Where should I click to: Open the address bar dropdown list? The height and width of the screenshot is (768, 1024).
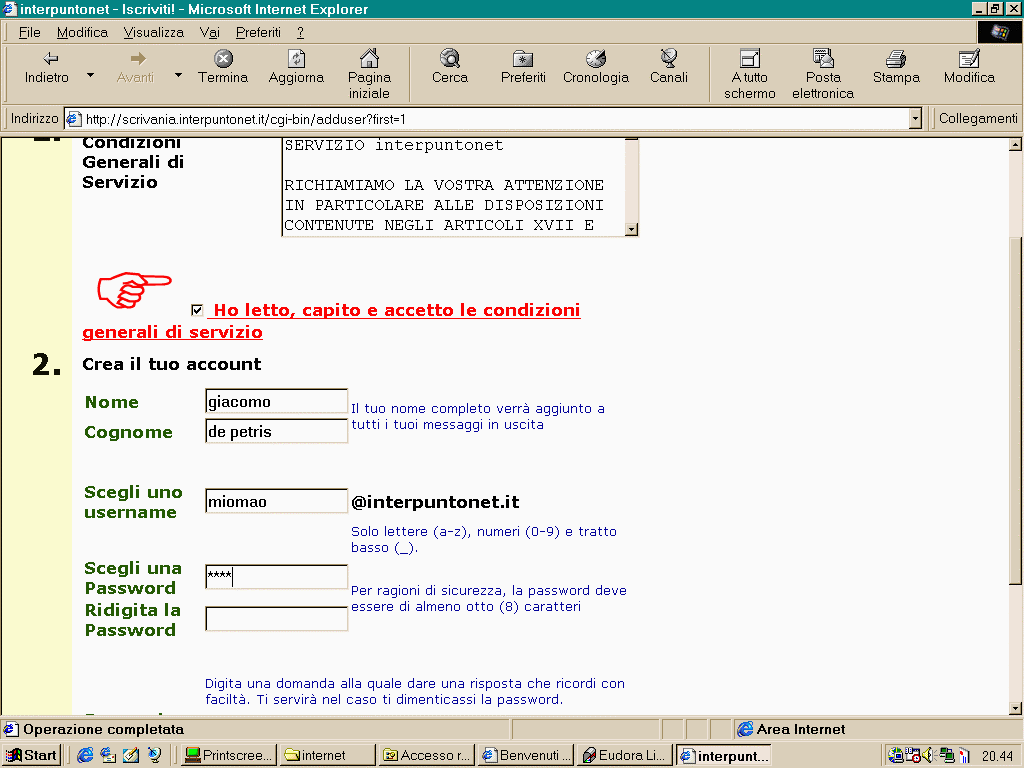click(x=915, y=119)
